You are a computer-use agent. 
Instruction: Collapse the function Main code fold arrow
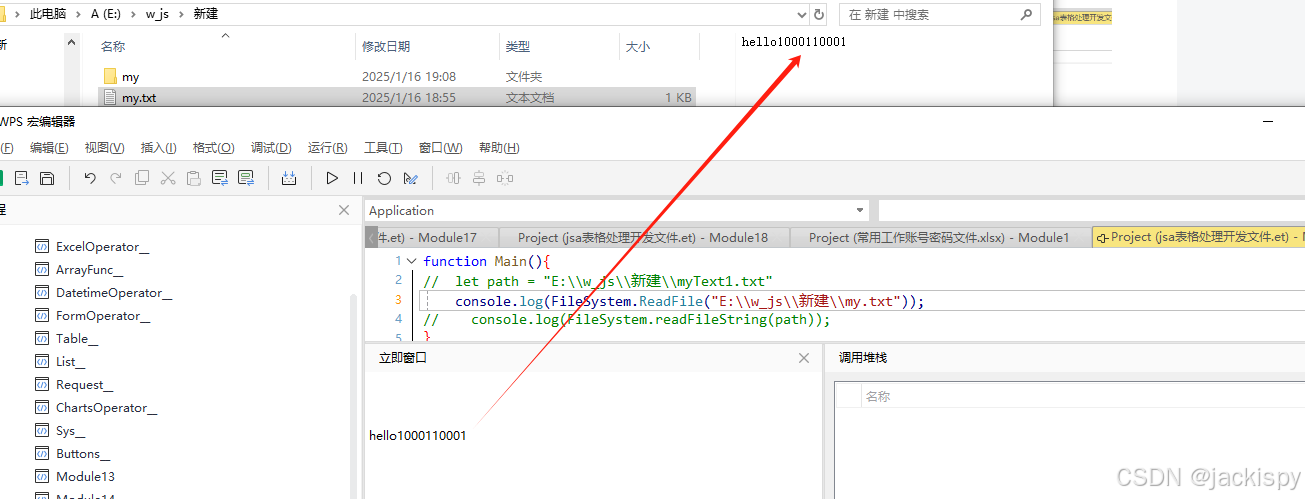click(413, 262)
